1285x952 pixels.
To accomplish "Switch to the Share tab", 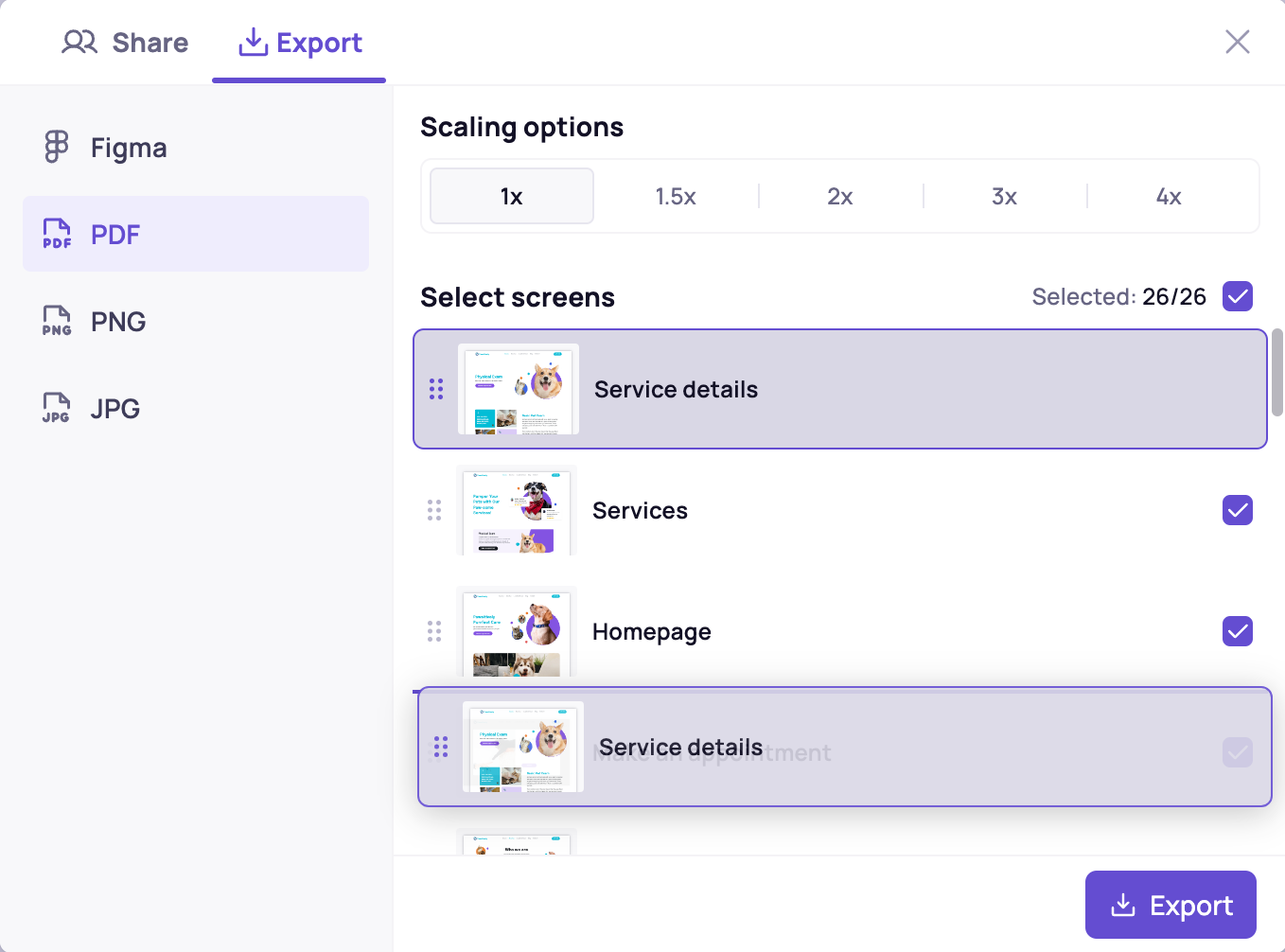I will tap(125, 43).
